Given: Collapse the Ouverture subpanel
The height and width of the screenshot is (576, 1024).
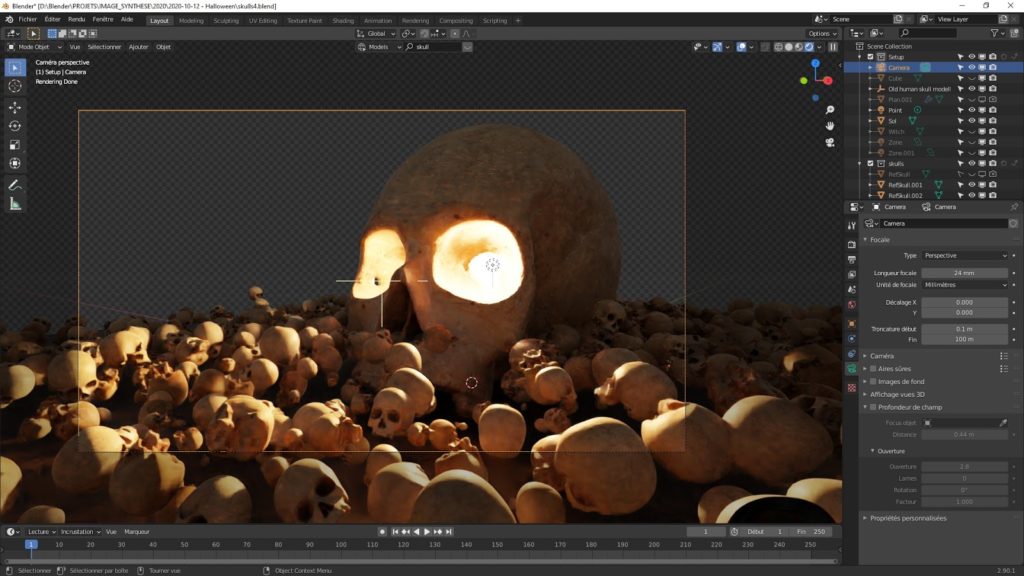Looking at the screenshot, I should click(x=891, y=451).
